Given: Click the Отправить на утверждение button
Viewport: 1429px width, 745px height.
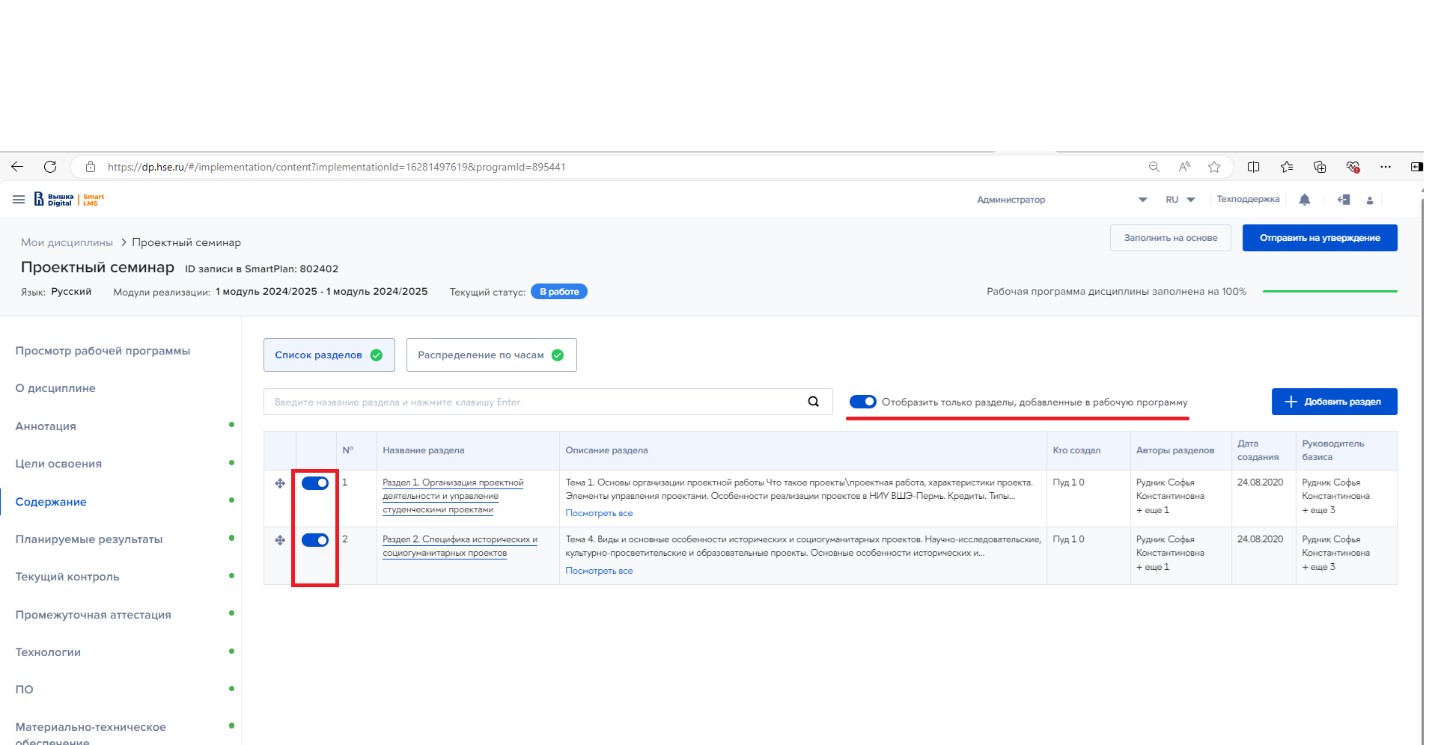Looking at the screenshot, I should click(x=1319, y=238).
